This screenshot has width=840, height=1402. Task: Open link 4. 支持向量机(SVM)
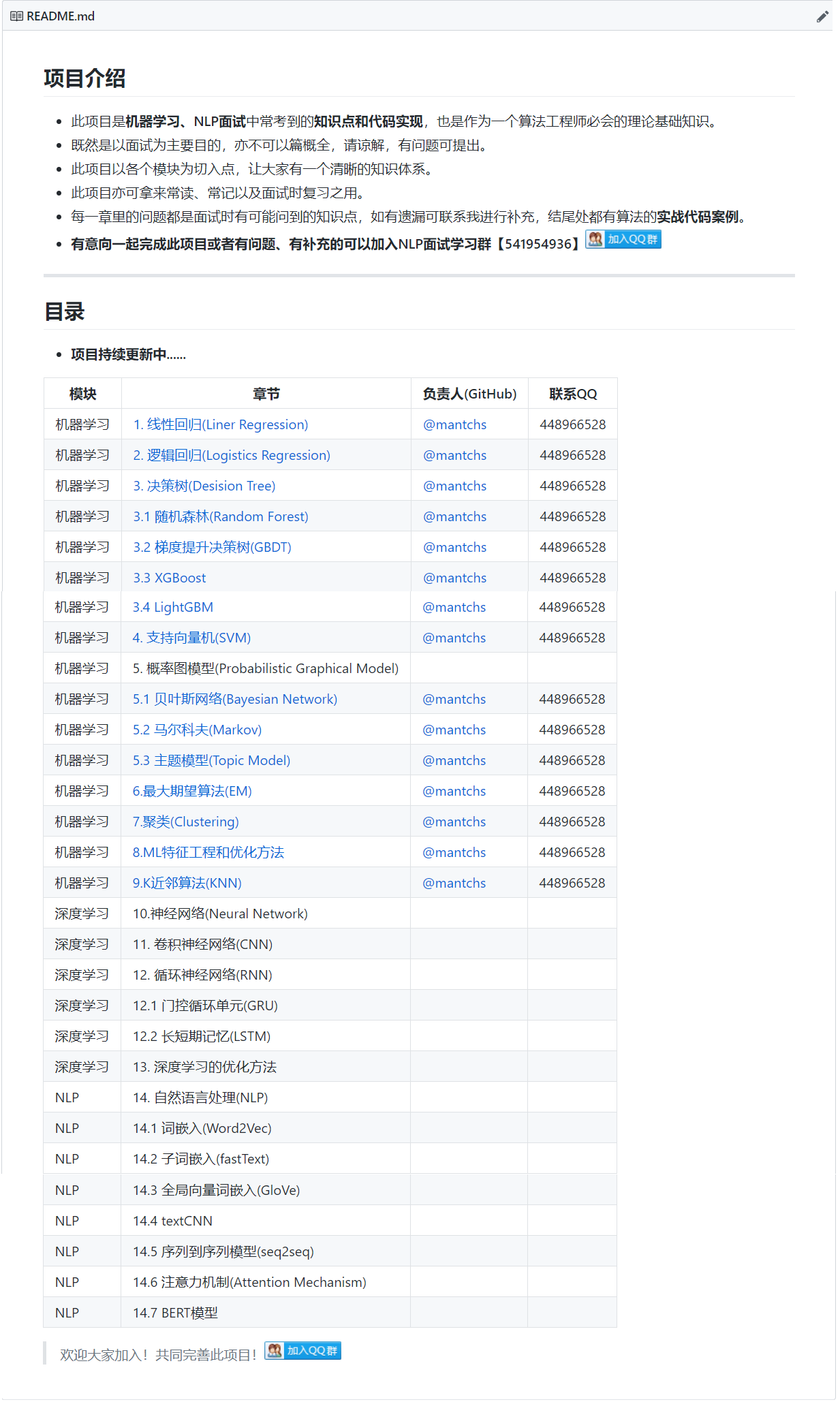[x=192, y=638]
